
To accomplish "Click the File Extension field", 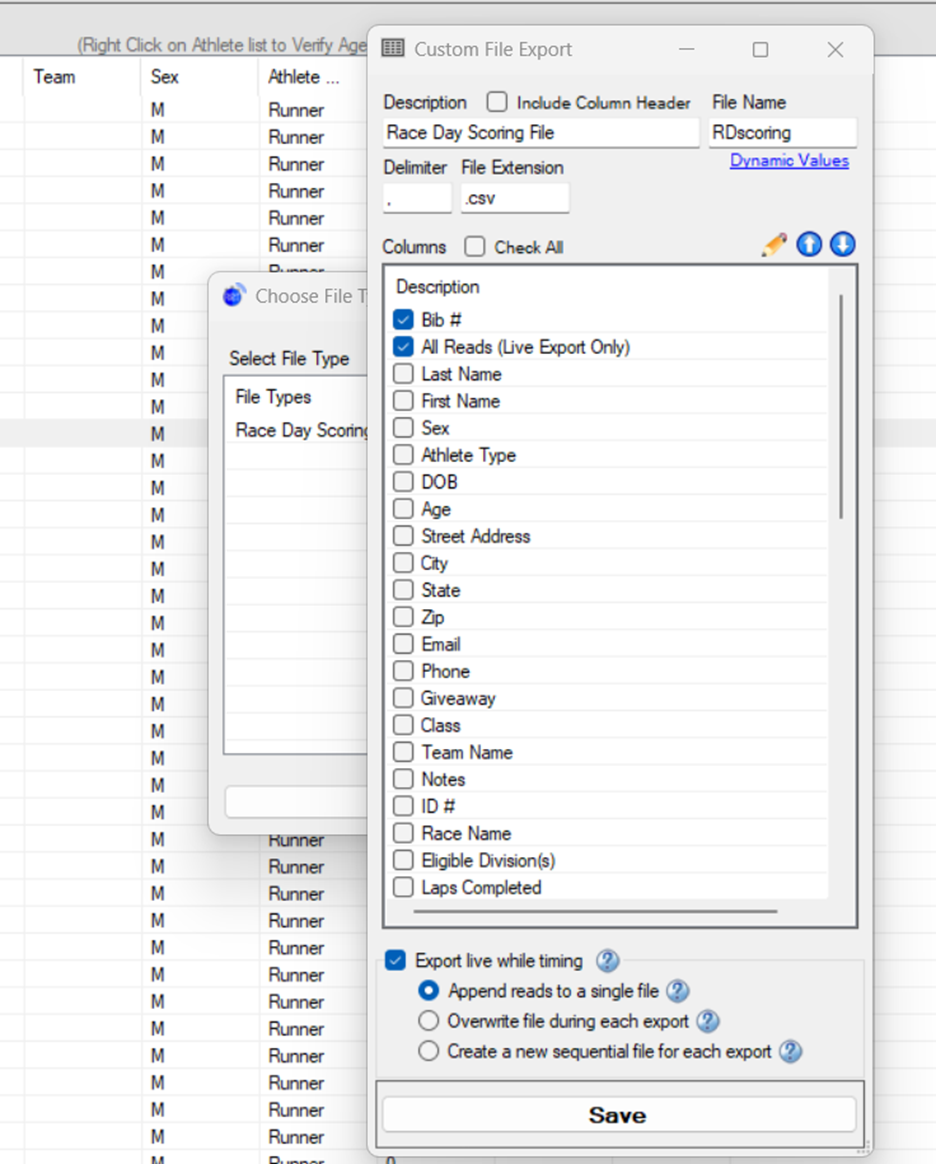I will point(514,198).
